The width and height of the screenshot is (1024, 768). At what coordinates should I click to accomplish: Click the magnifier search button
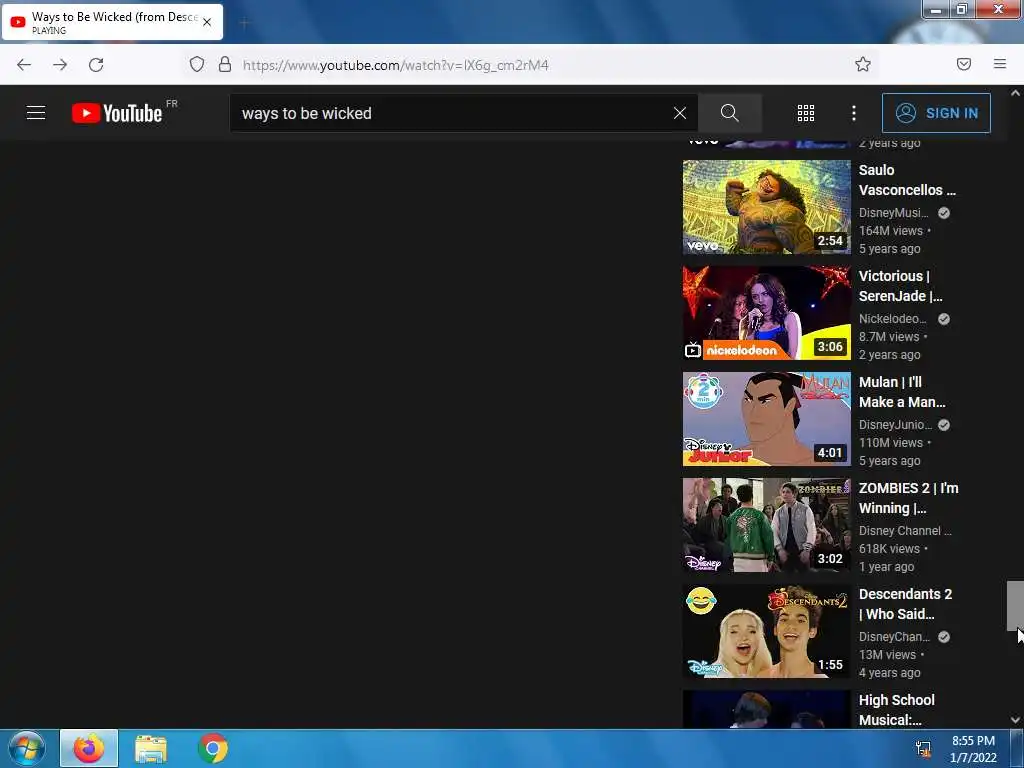729,113
